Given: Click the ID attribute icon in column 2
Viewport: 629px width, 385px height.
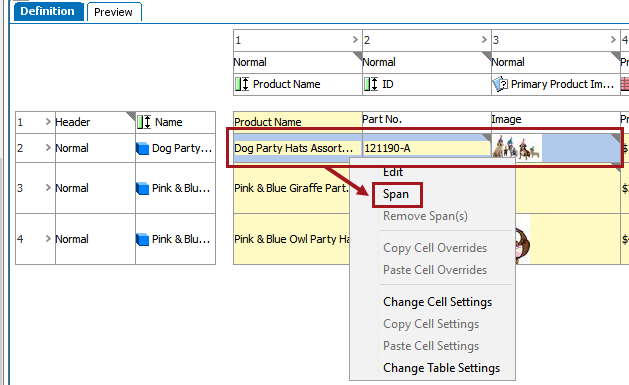Looking at the screenshot, I should pyautogui.click(x=371, y=84).
